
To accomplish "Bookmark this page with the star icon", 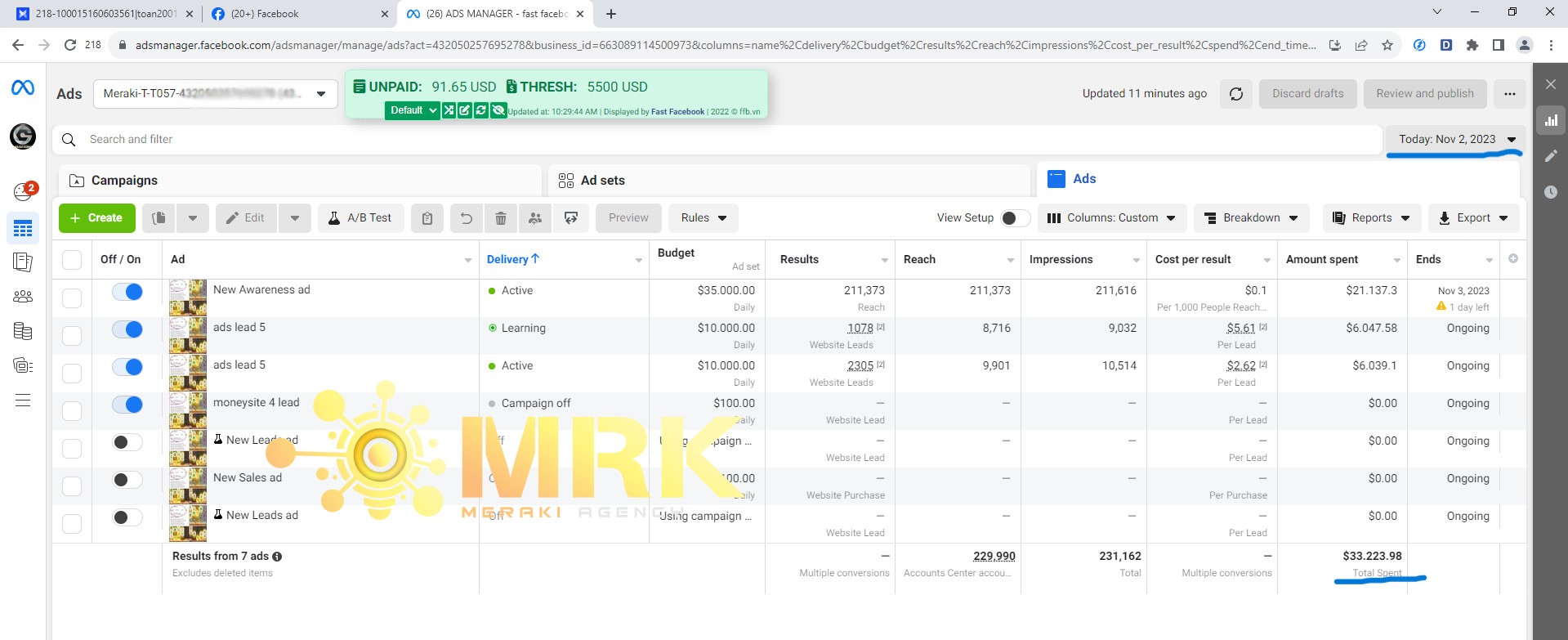I will tap(1387, 46).
